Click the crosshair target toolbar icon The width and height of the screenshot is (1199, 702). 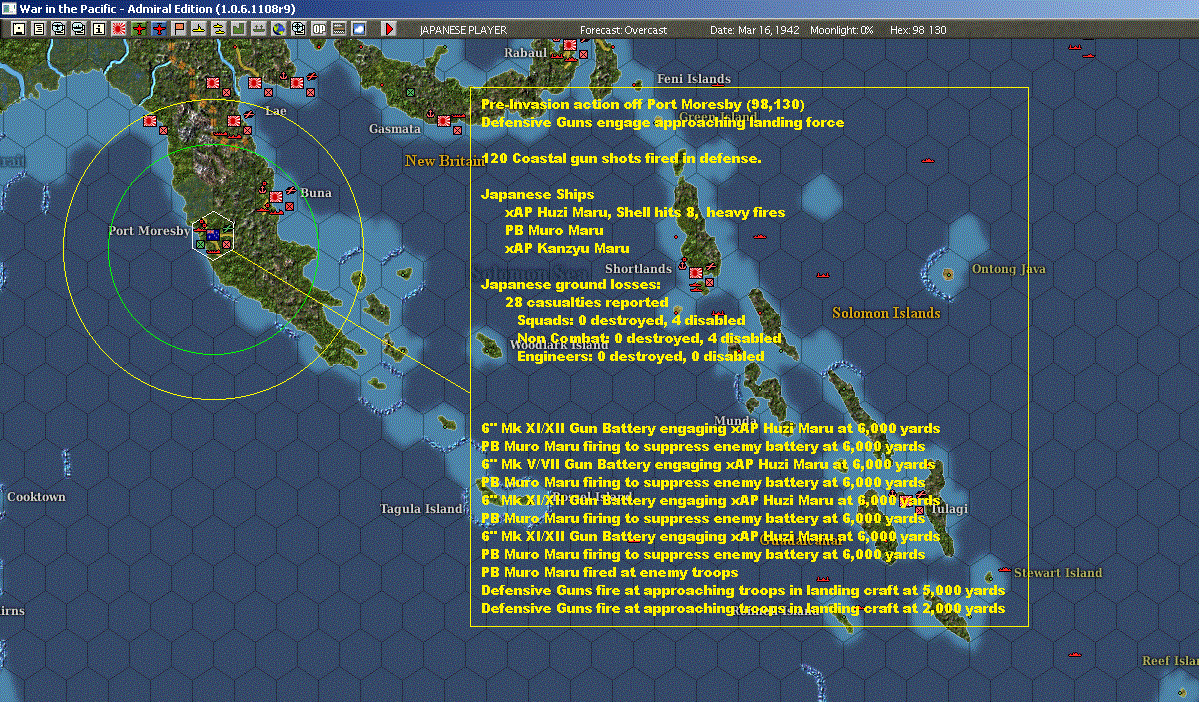pos(298,29)
